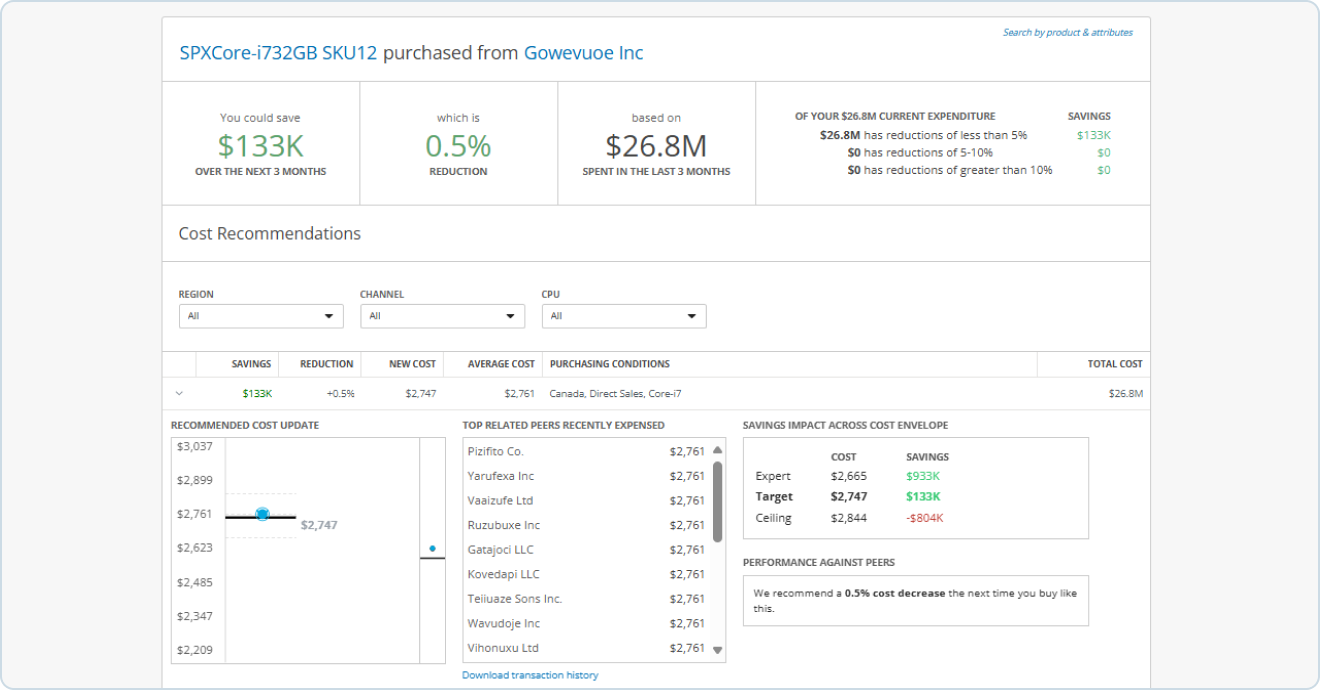This screenshot has width=1320, height=690.
Task: Click Search by product & attributes
Action: point(1067,32)
